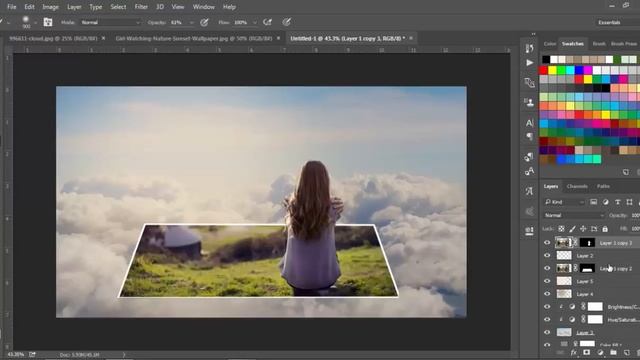This screenshot has width=640, height=360.
Task: Switch to Girl Watching Nature Sunset document tab
Action: point(193,38)
